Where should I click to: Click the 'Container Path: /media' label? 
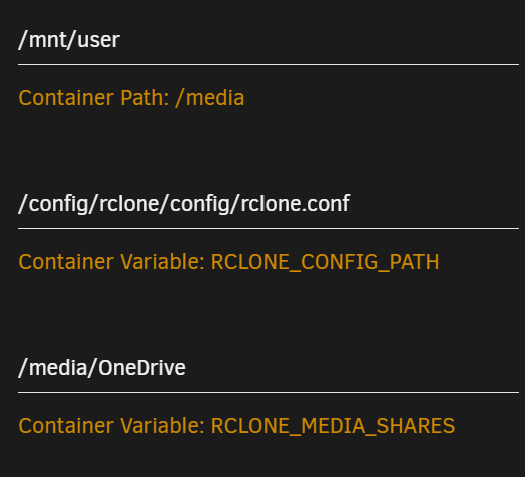coord(131,98)
